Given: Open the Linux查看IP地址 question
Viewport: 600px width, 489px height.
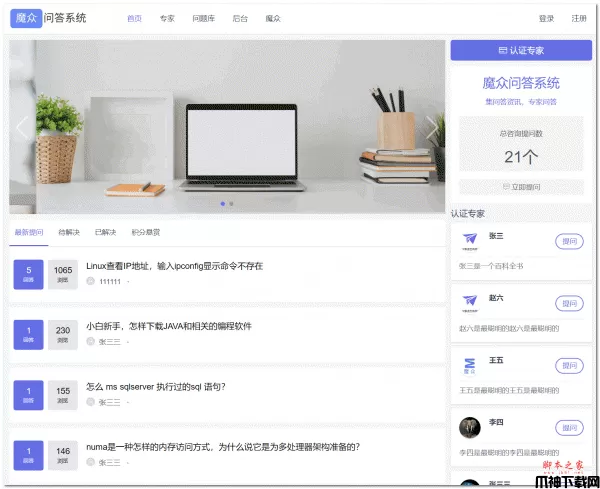Looking at the screenshot, I should [x=174, y=266].
